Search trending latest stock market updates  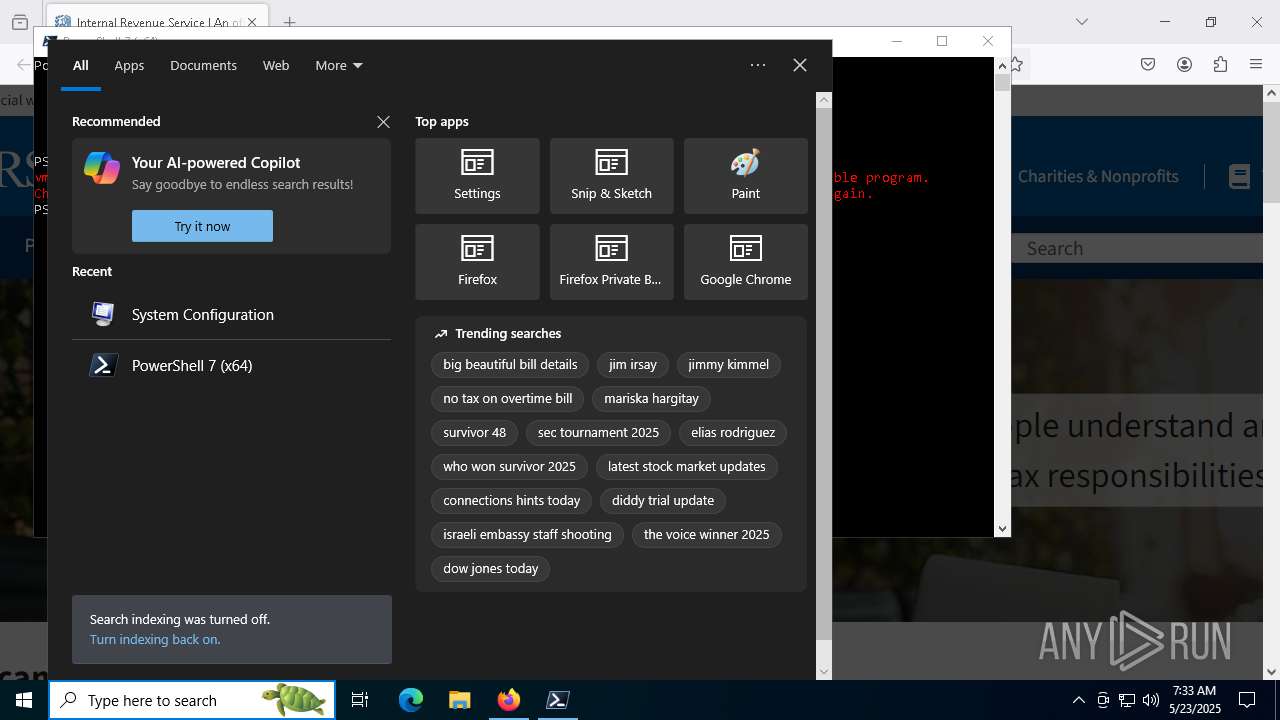(686, 467)
